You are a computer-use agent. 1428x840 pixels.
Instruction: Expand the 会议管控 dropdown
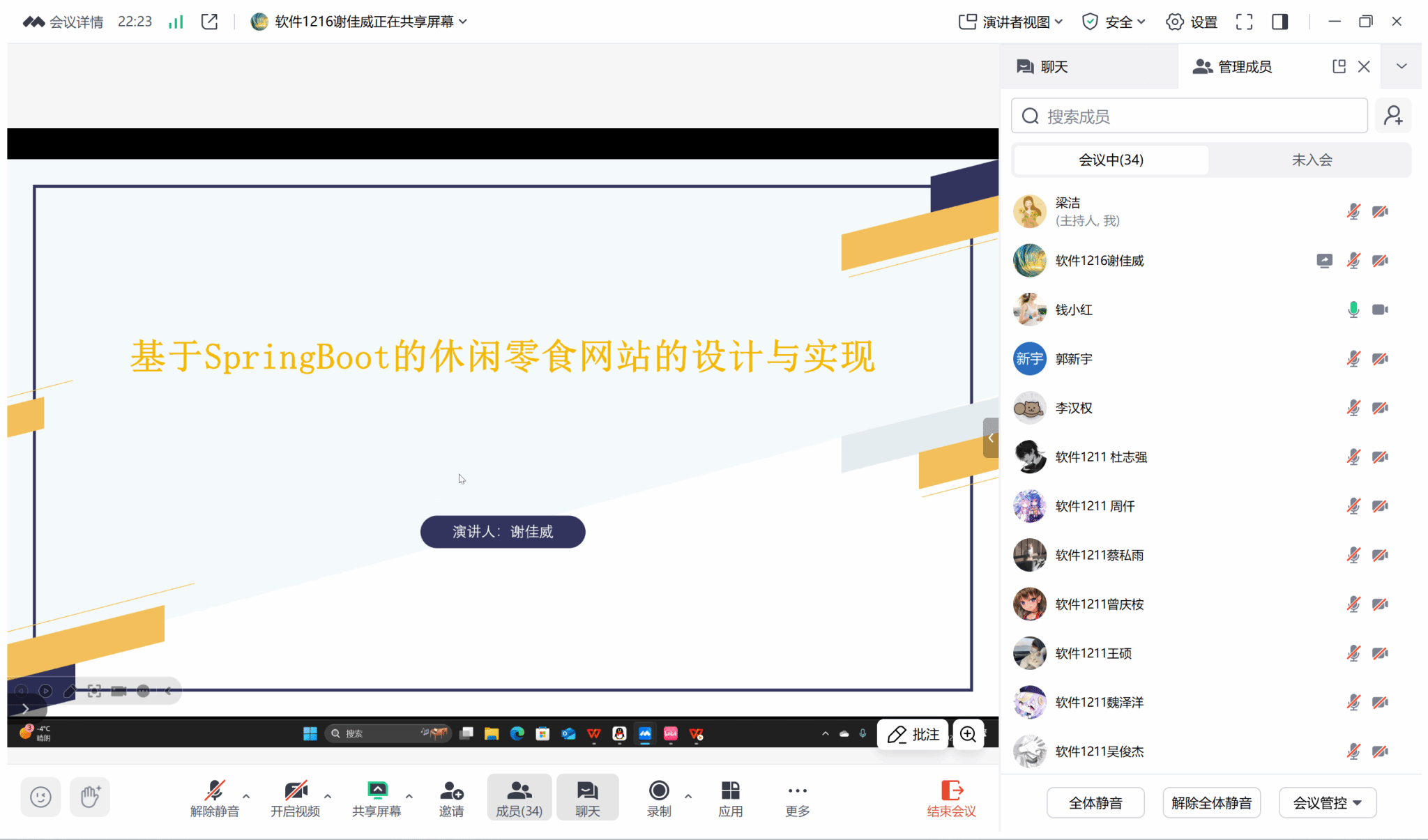(1327, 803)
